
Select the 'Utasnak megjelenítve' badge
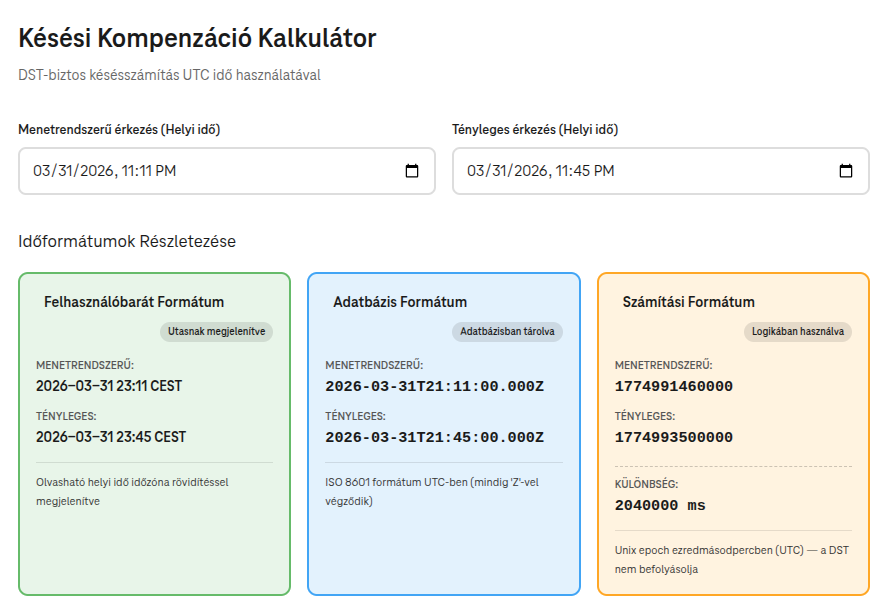pos(215,330)
